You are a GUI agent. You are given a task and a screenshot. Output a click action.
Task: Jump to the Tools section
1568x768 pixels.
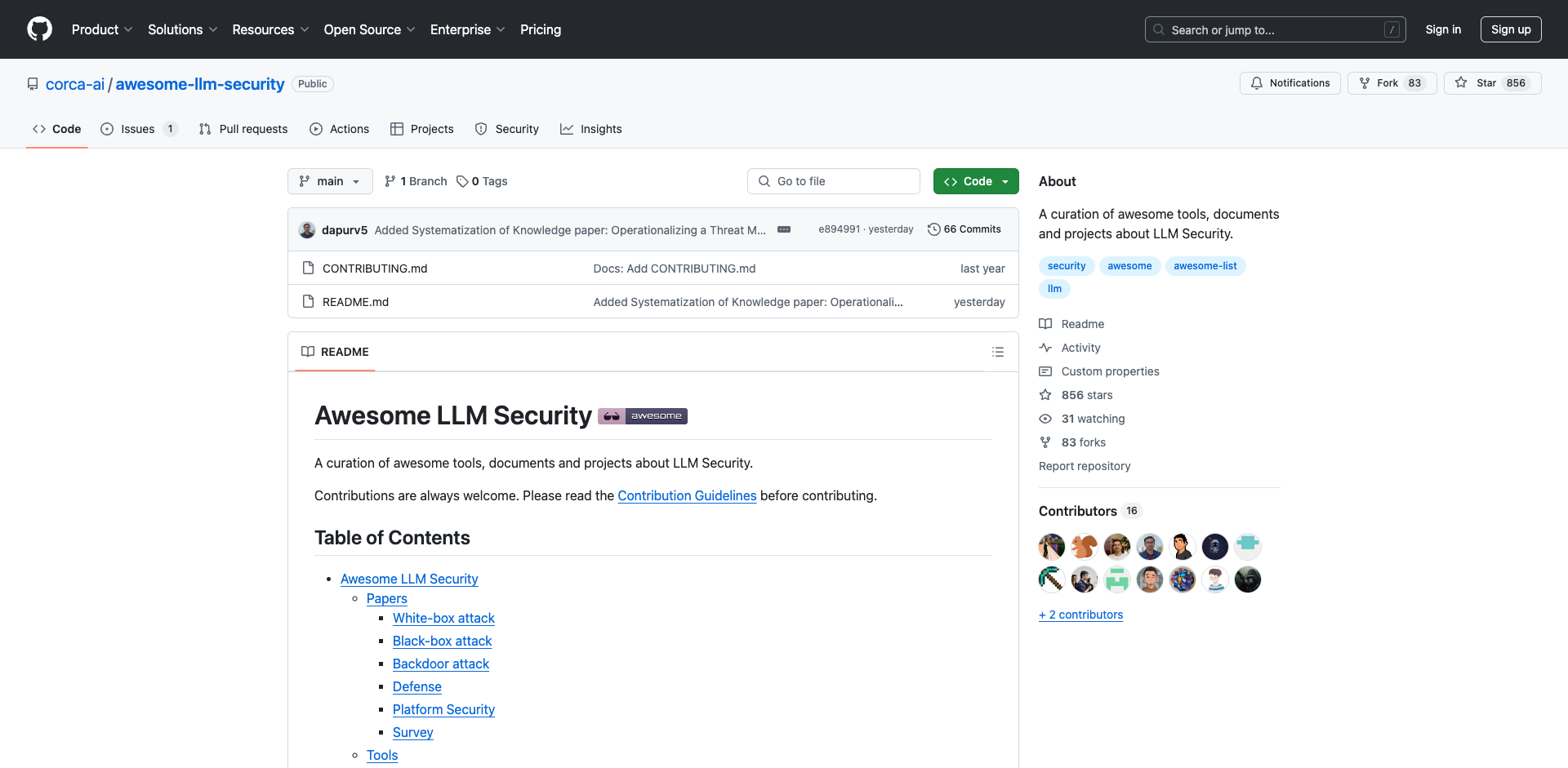click(382, 755)
